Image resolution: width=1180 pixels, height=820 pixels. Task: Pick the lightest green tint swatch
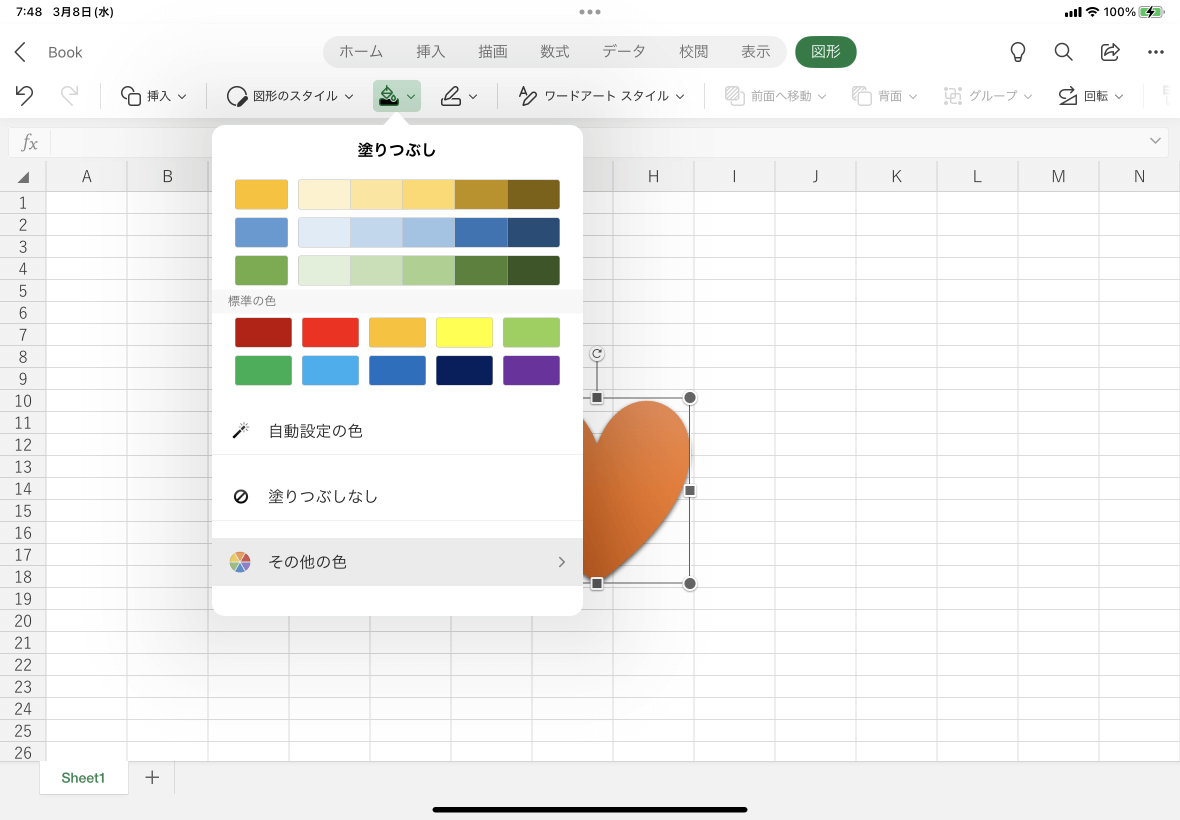pos(324,270)
